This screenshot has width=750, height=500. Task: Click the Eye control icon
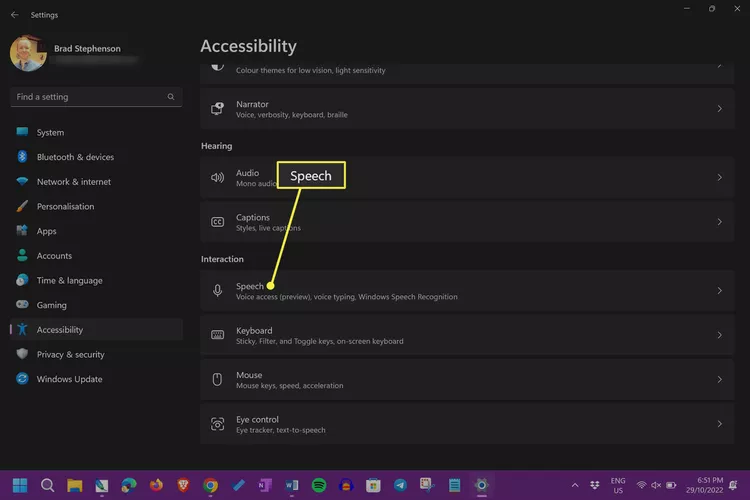tap(217, 424)
